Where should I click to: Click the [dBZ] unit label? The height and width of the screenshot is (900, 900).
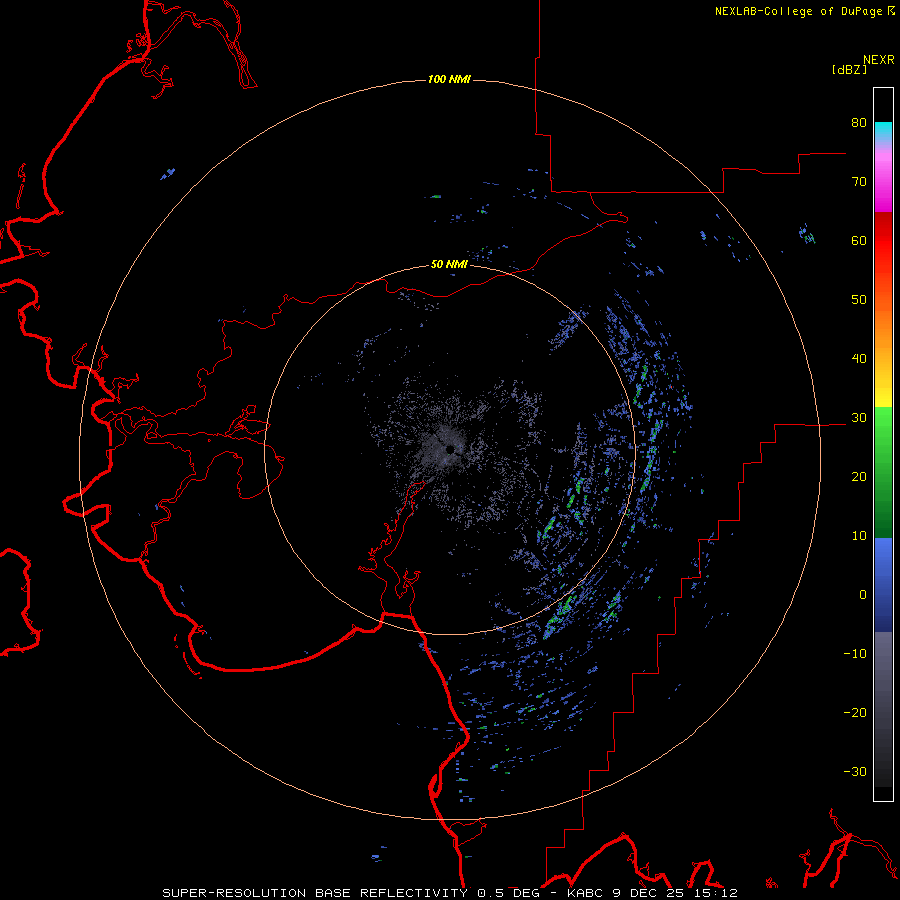tap(849, 69)
